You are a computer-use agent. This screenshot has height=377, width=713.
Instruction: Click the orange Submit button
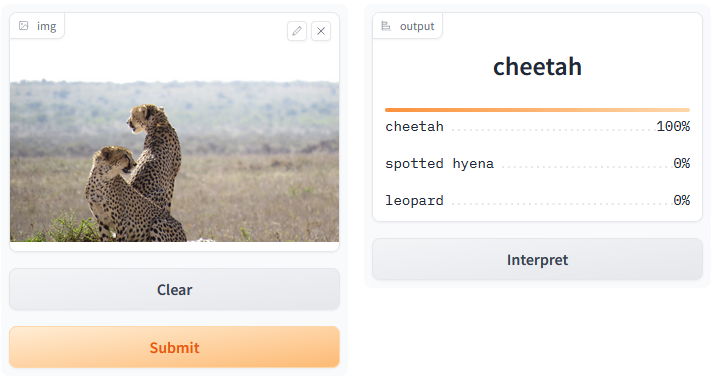point(175,347)
